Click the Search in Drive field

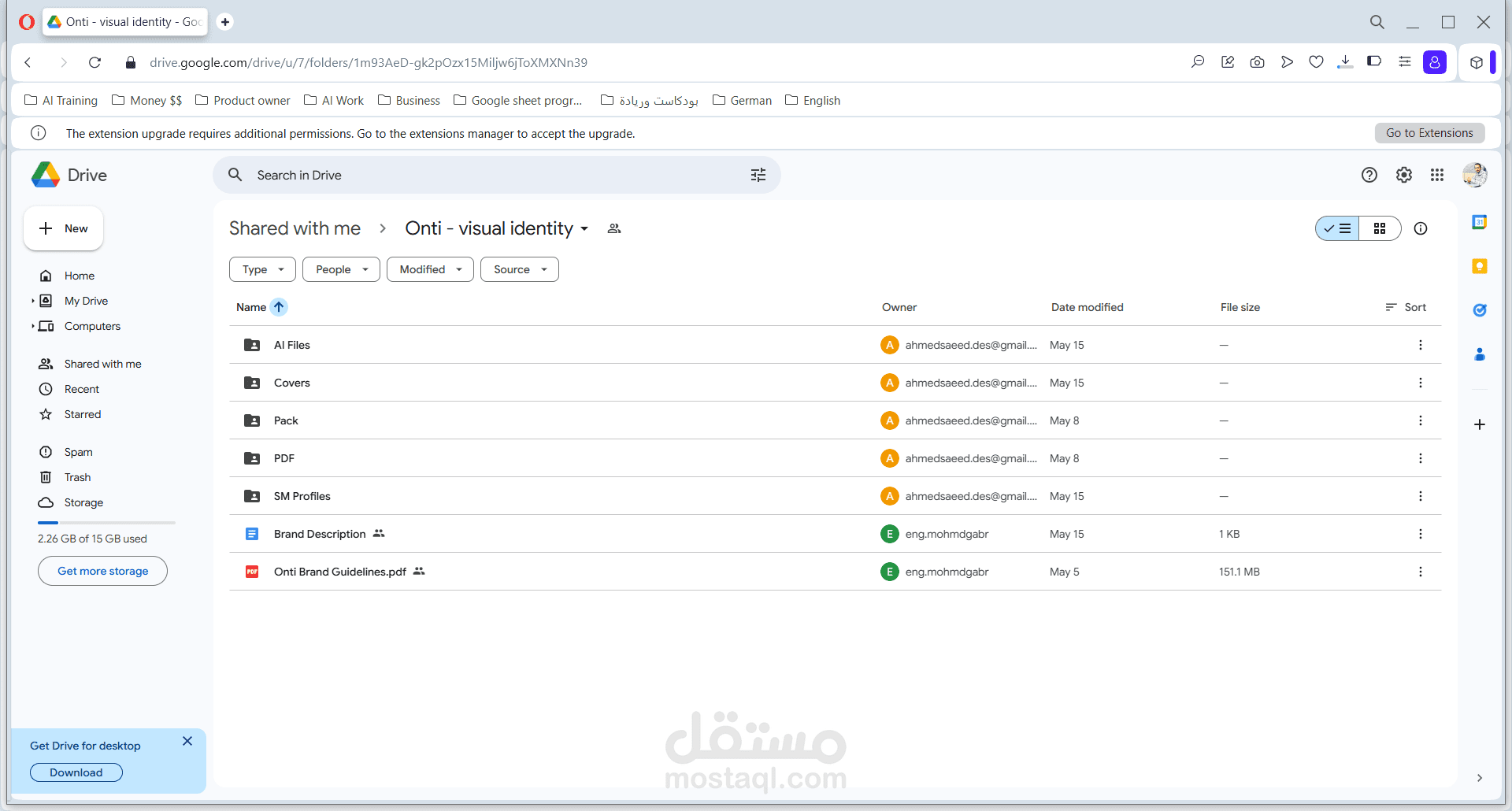(x=496, y=175)
